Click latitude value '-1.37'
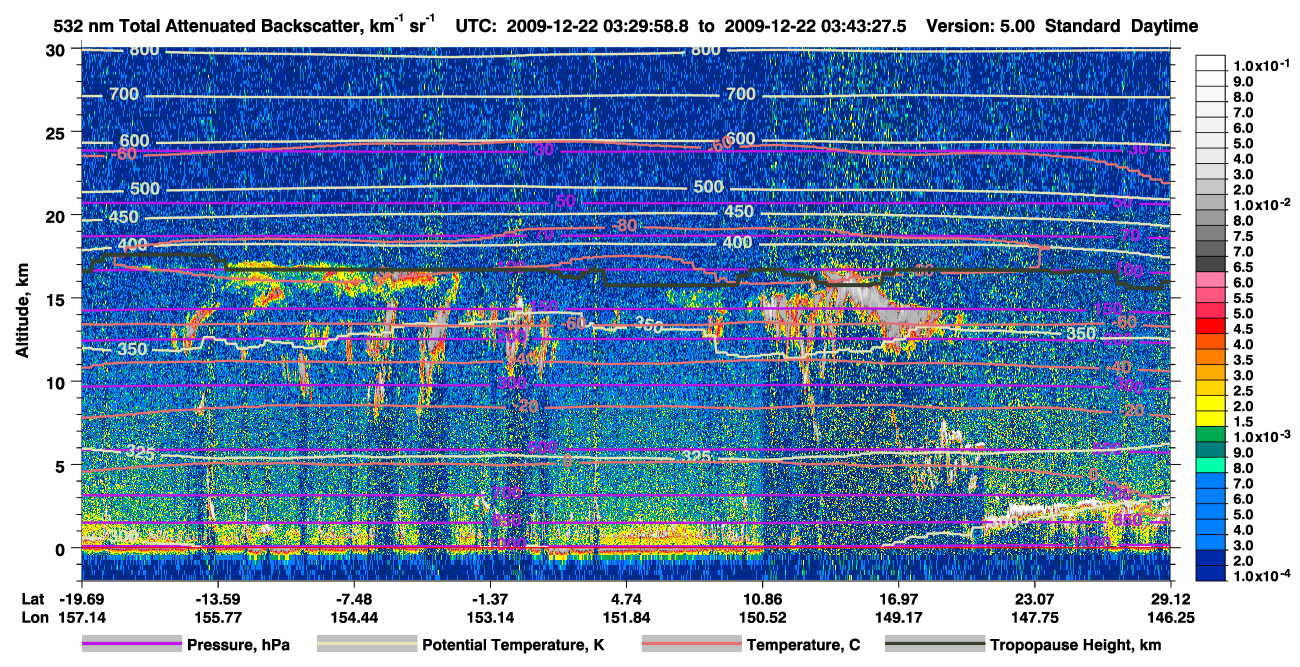The width and height of the screenshot is (1300, 667). pyautogui.click(x=489, y=598)
